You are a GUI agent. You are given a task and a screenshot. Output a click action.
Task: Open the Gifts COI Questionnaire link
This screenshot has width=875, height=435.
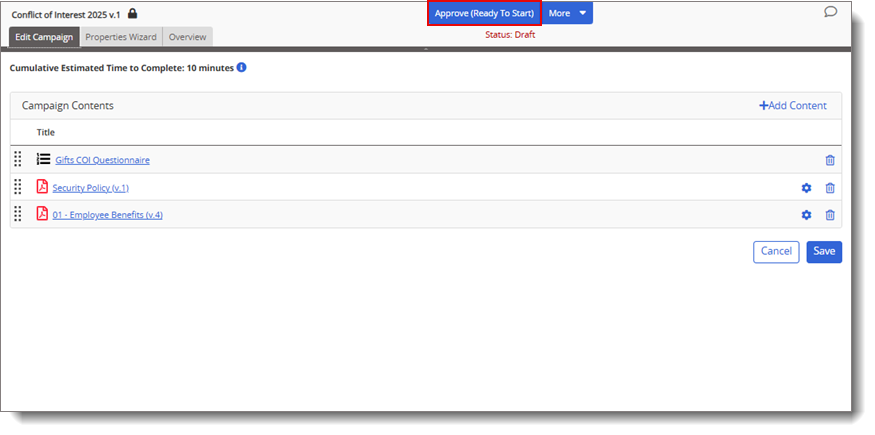coord(102,160)
